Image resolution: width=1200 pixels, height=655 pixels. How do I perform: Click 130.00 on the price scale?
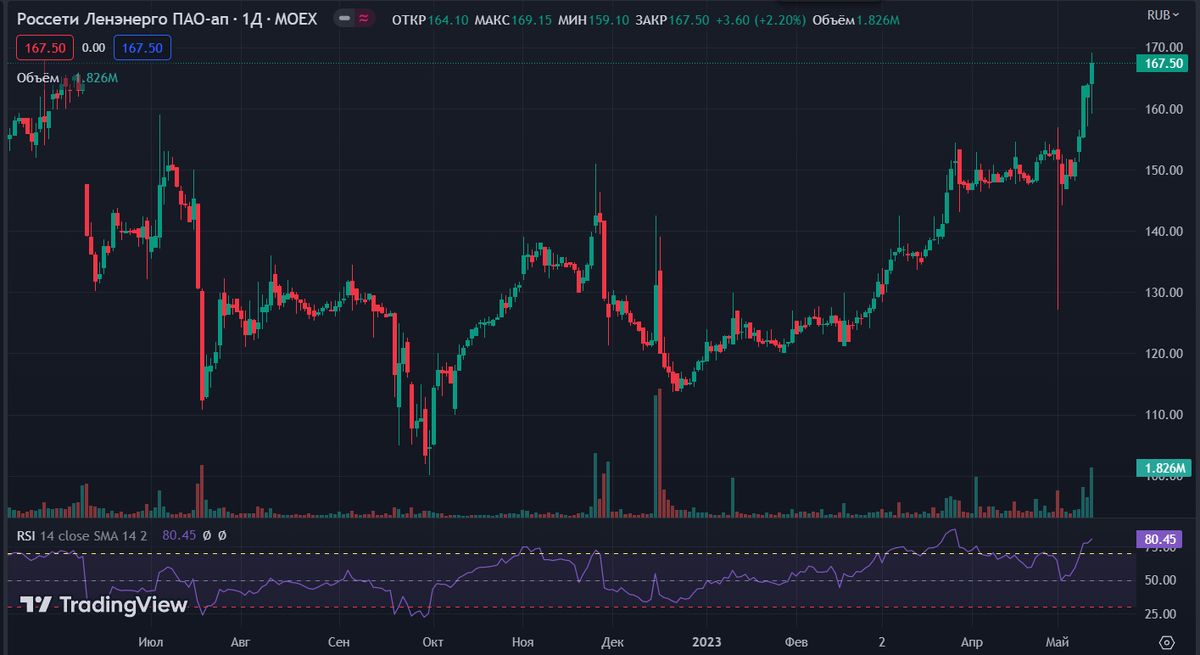(1165, 292)
